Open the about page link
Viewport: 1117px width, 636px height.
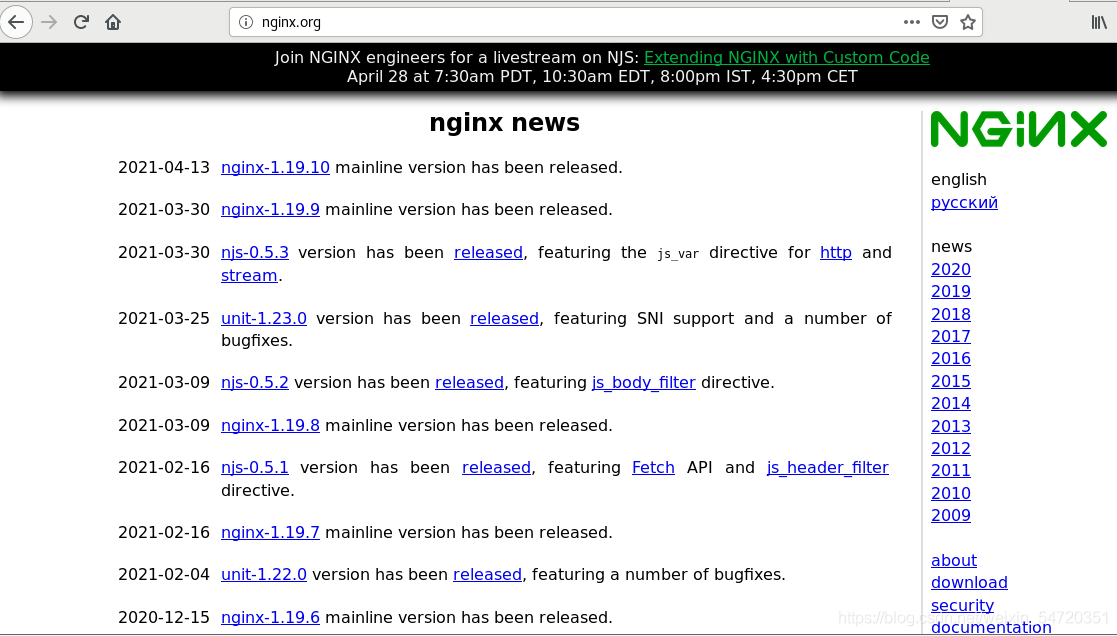pyautogui.click(x=954, y=561)
